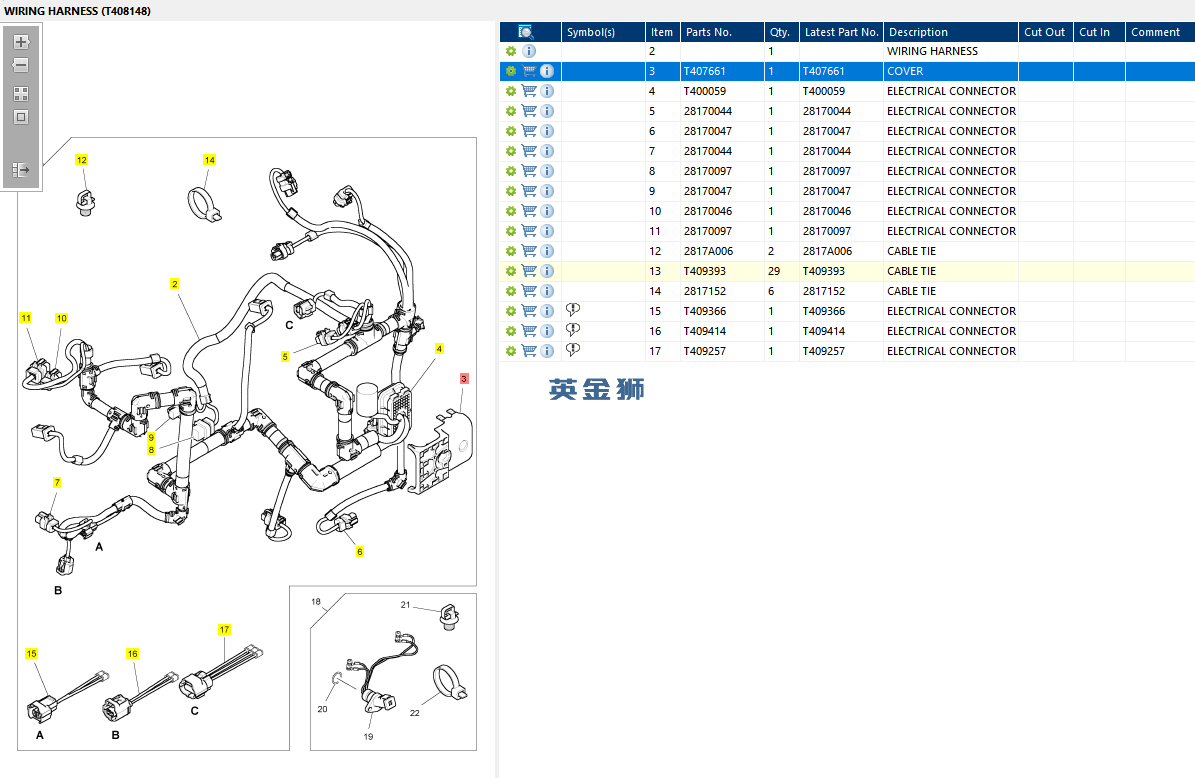The height and width of the screenshot is (778, 1195).
Task: Zoom out of the diagram with minus button
Action: (x=21, y=66)
